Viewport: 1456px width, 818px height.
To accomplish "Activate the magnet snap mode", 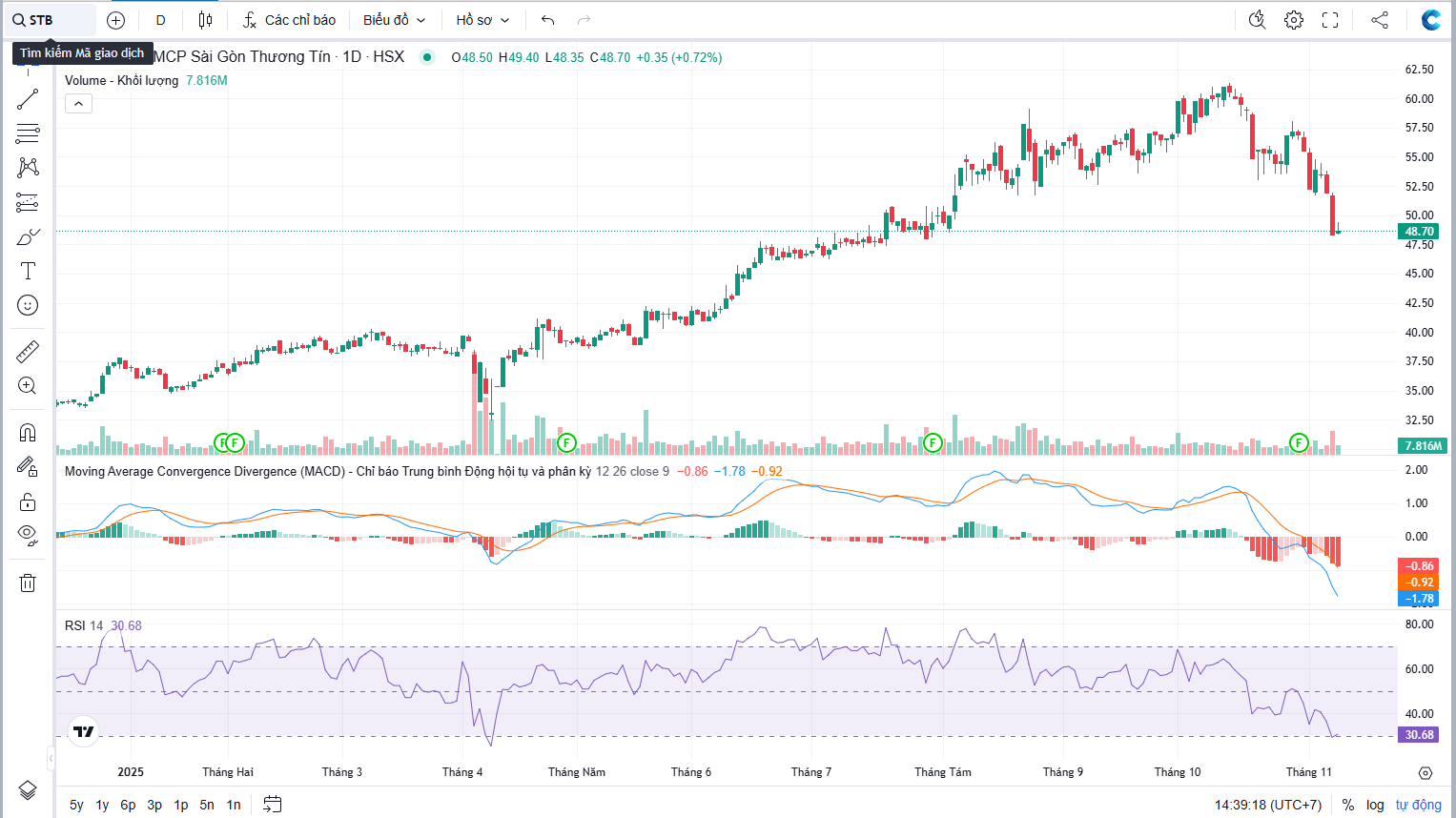I will (x=28, y=433).
